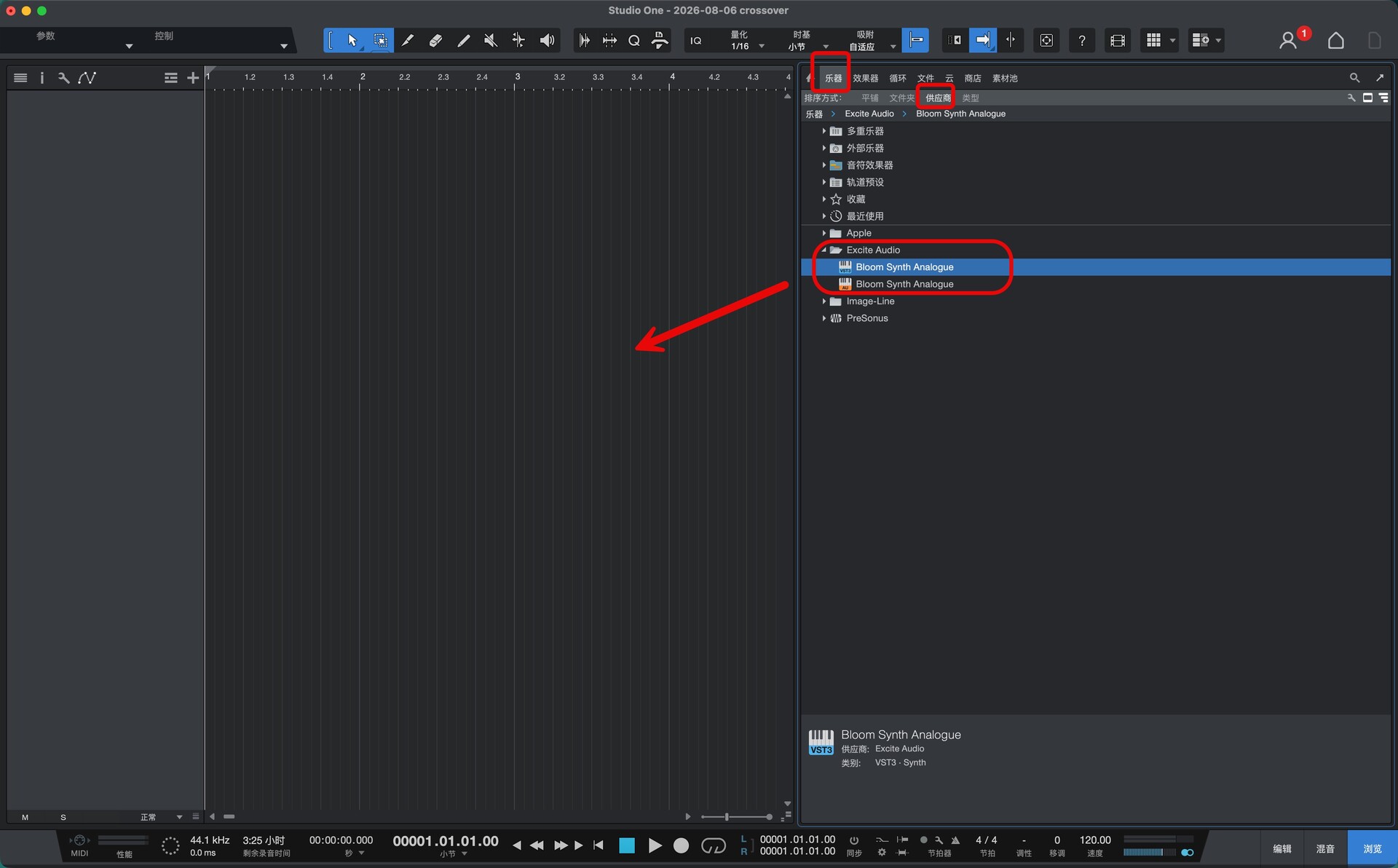Screen dimensions: 1398x868
Task: Toggle the master output switch
Action: click(x=1187, y=852)
